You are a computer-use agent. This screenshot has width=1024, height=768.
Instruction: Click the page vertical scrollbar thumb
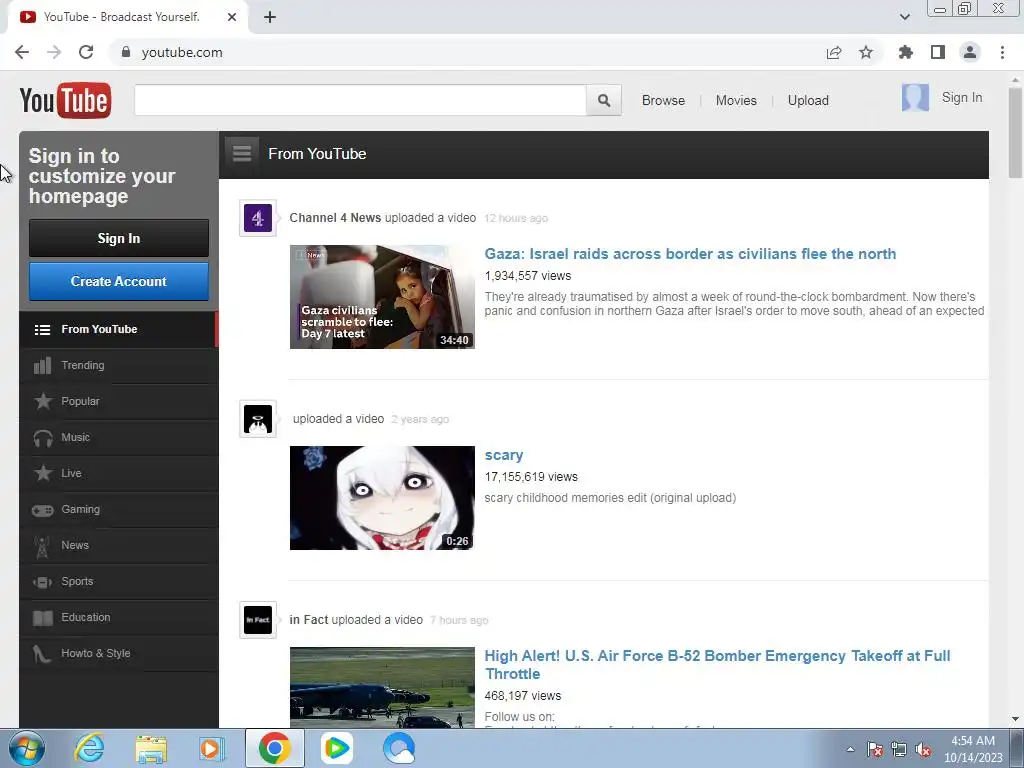(1015, 133)
